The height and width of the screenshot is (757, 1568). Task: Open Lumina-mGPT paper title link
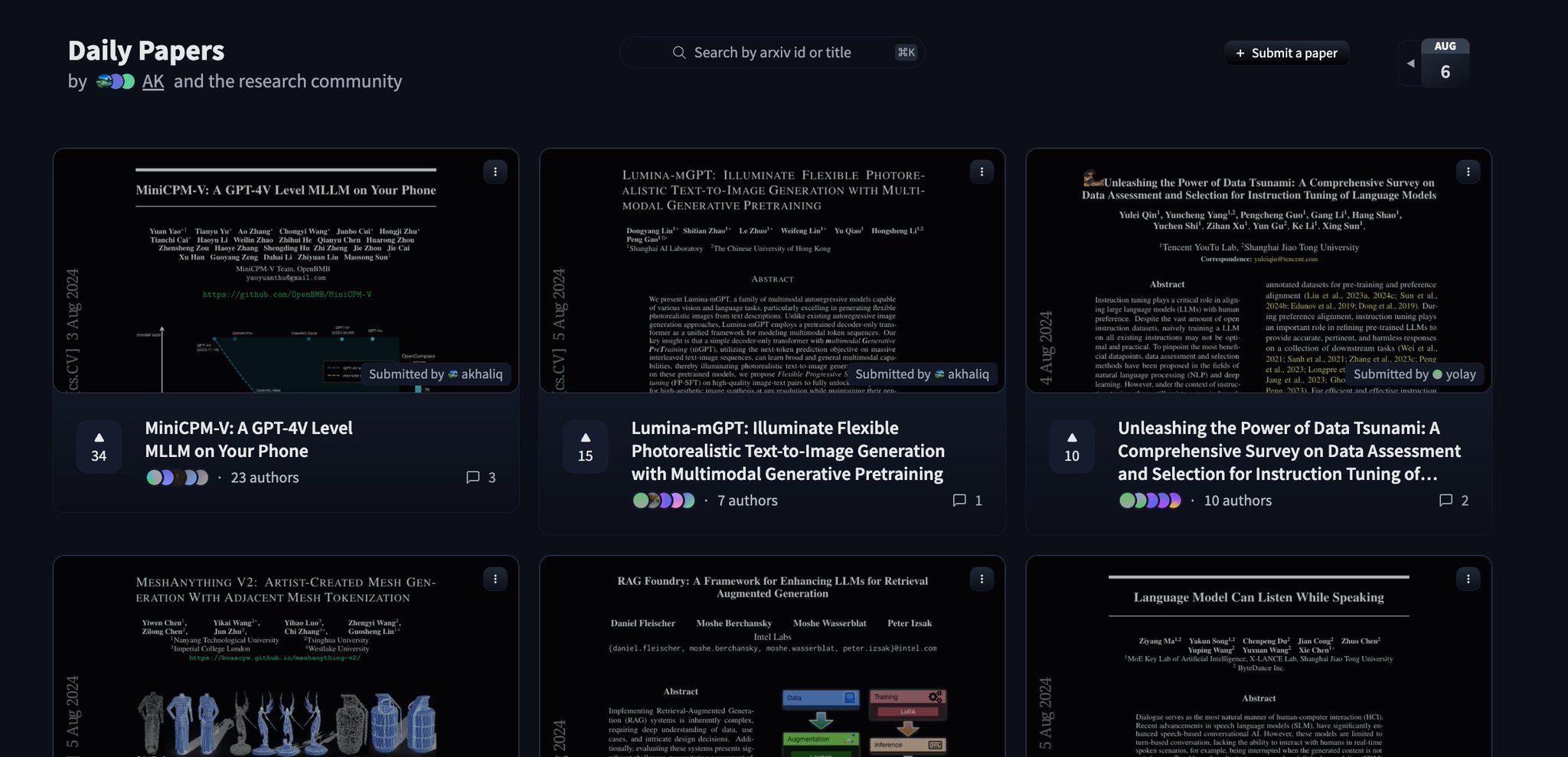[788, 451]
